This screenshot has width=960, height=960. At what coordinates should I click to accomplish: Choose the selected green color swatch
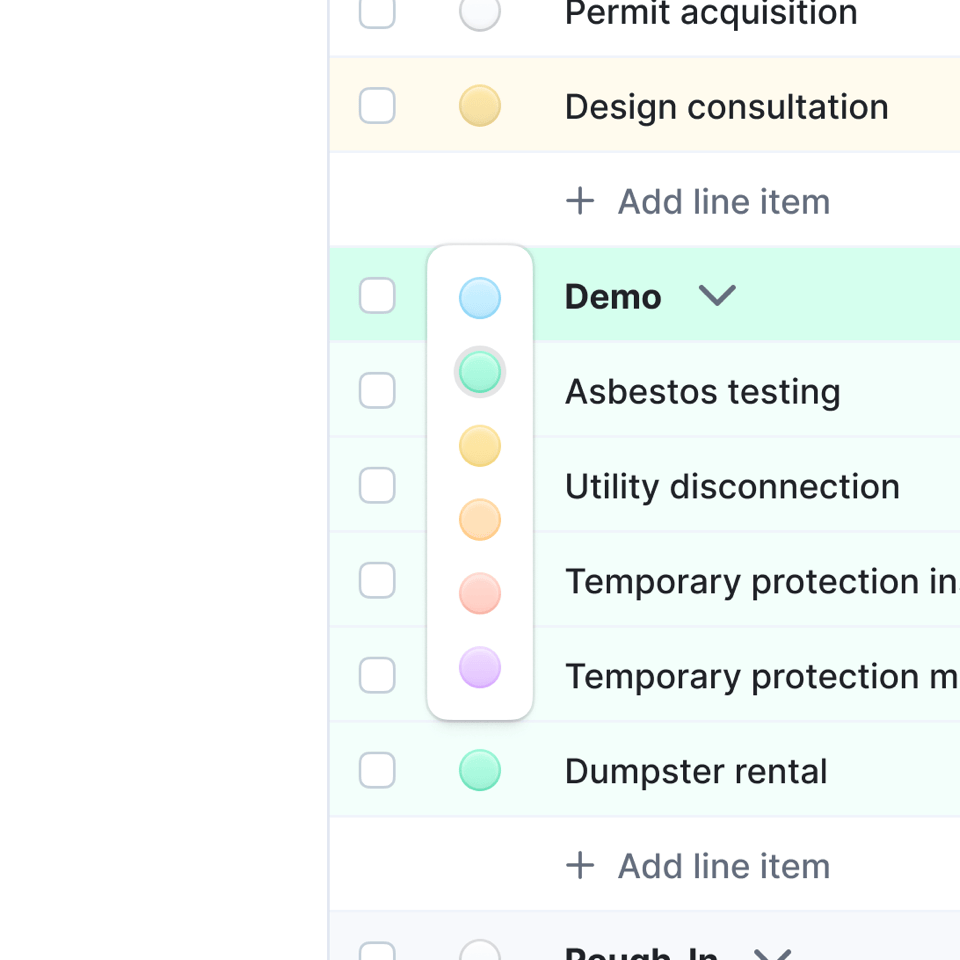click(x=480, y=372)
